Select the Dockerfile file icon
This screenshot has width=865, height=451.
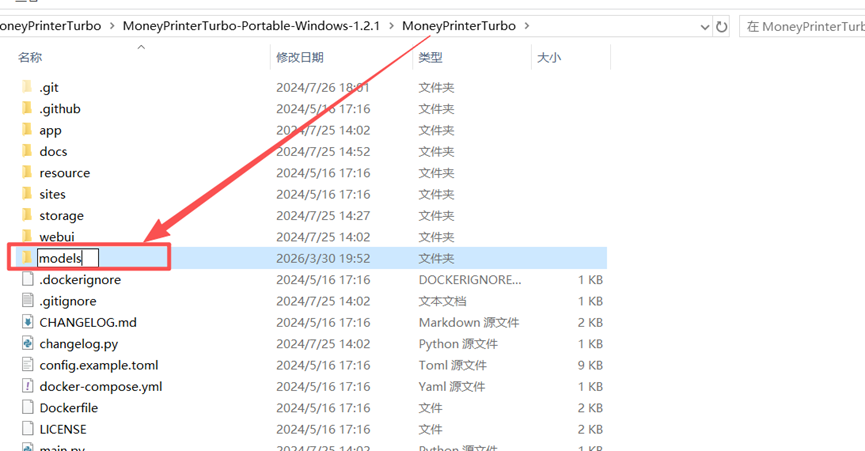coord(28,407)
